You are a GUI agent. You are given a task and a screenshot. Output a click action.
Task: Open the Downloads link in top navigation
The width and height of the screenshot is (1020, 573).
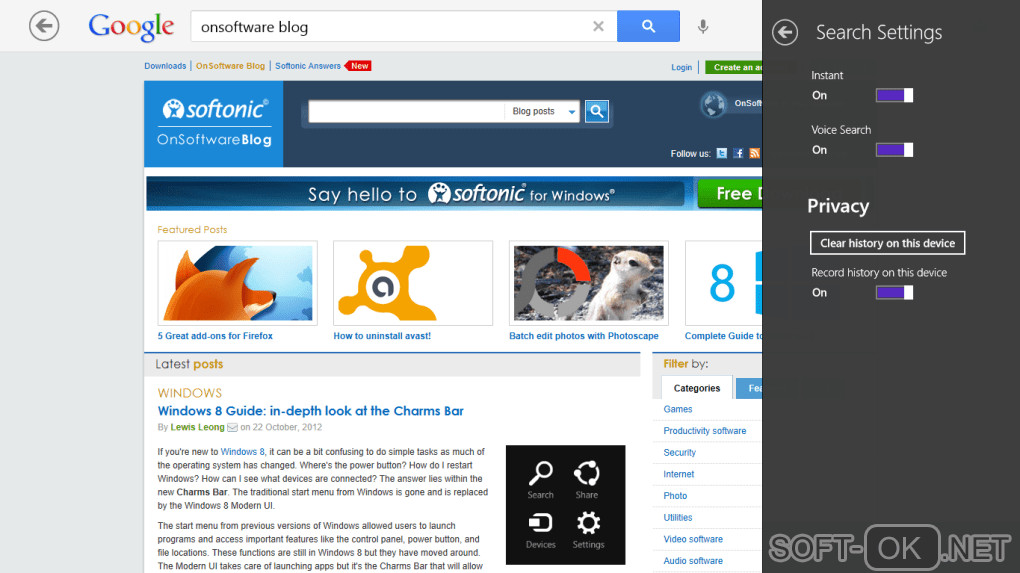pos(165,66)
